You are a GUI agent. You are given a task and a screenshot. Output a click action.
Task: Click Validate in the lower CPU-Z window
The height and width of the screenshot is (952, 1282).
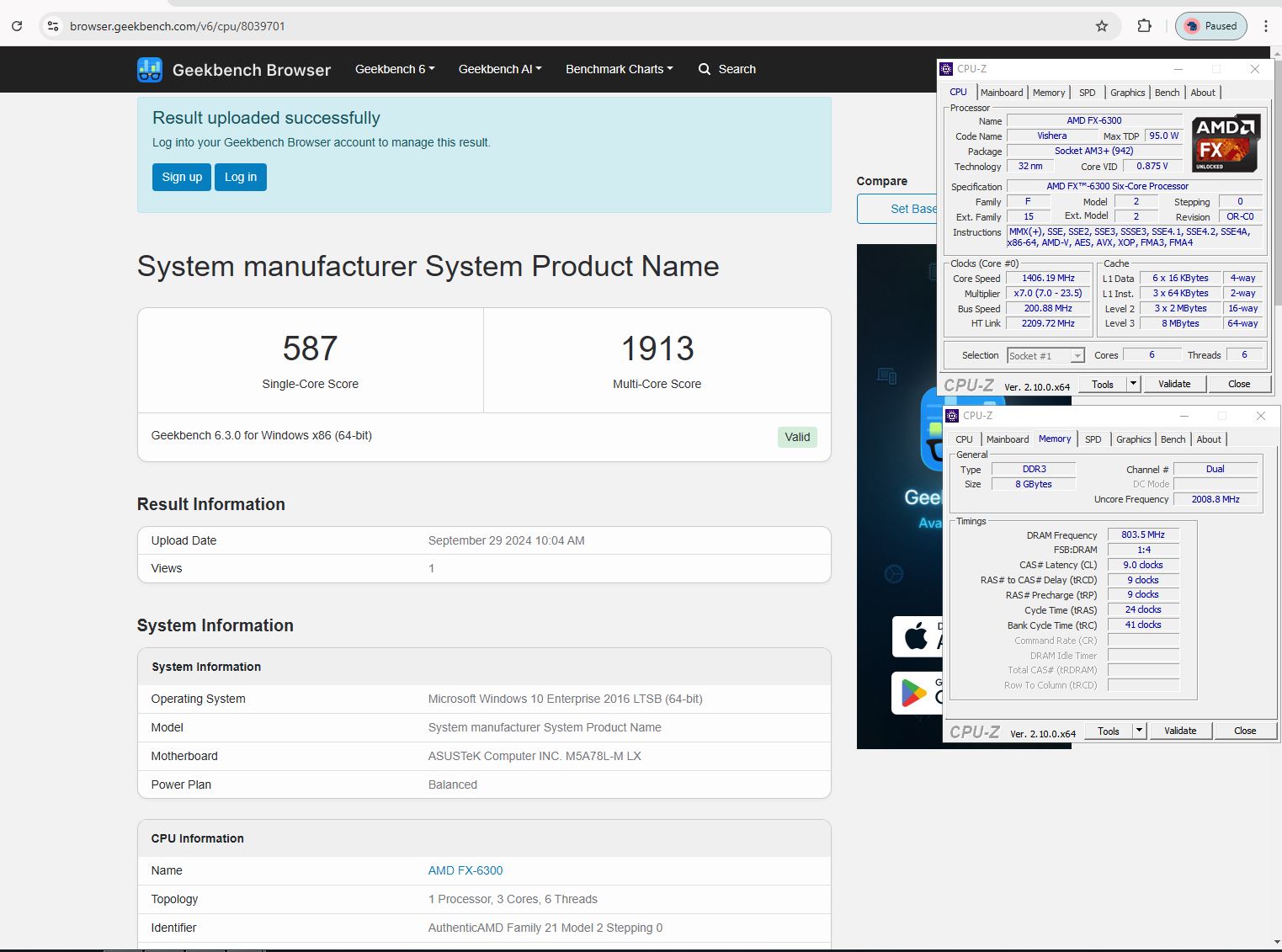point(1180,731)
